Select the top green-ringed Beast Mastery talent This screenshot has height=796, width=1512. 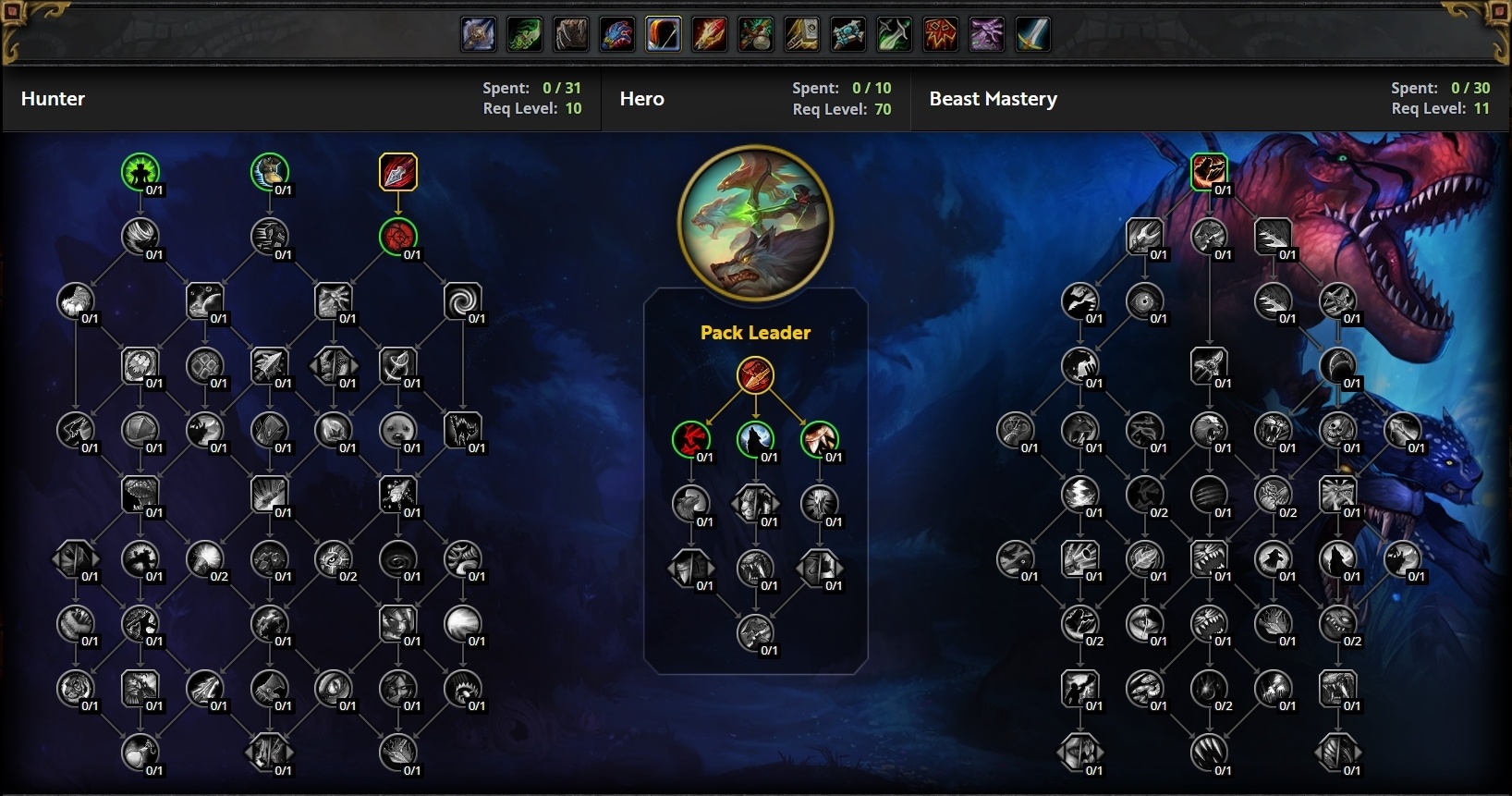coord(1209,172)
